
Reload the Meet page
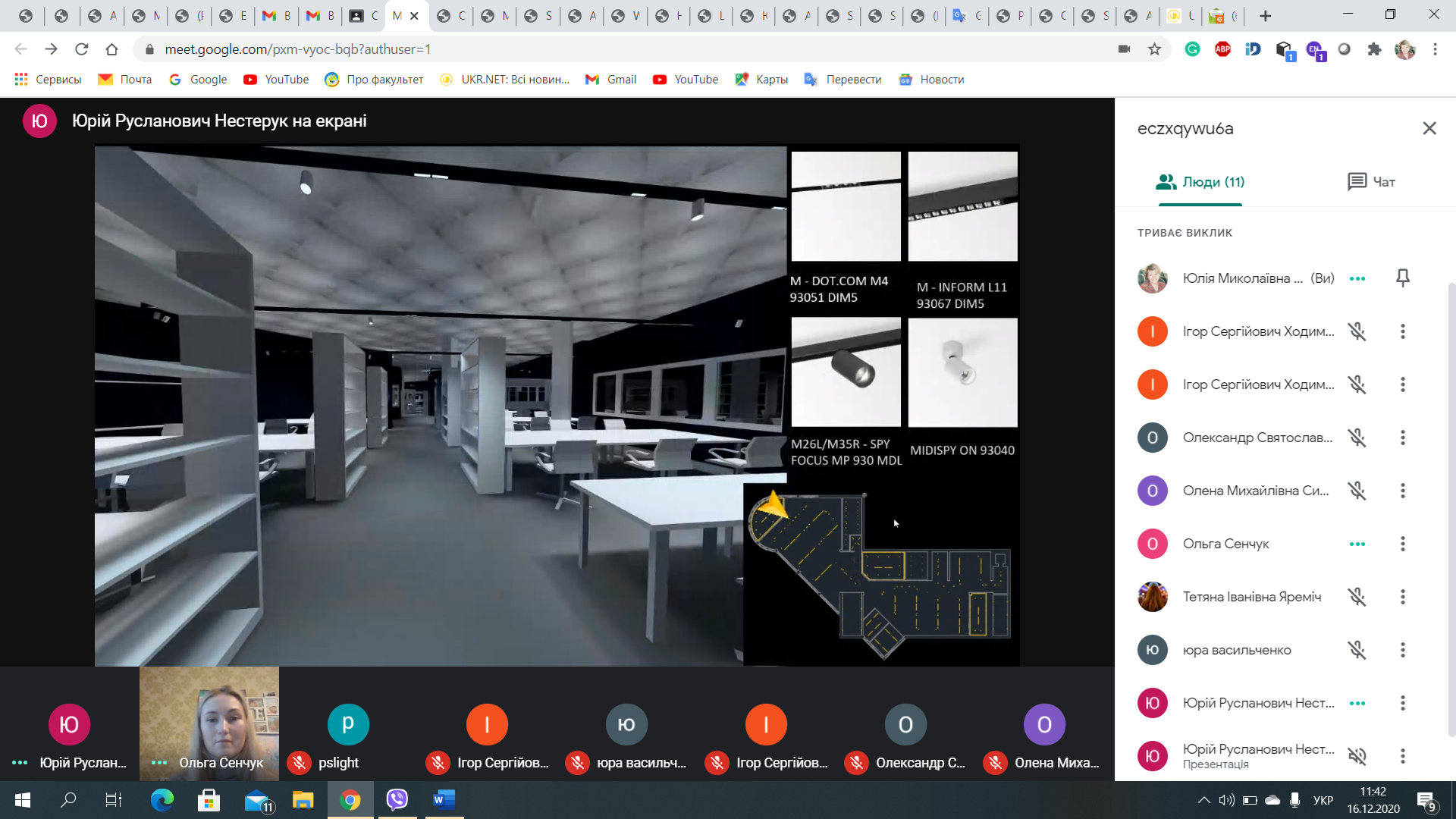click(81, 49)
